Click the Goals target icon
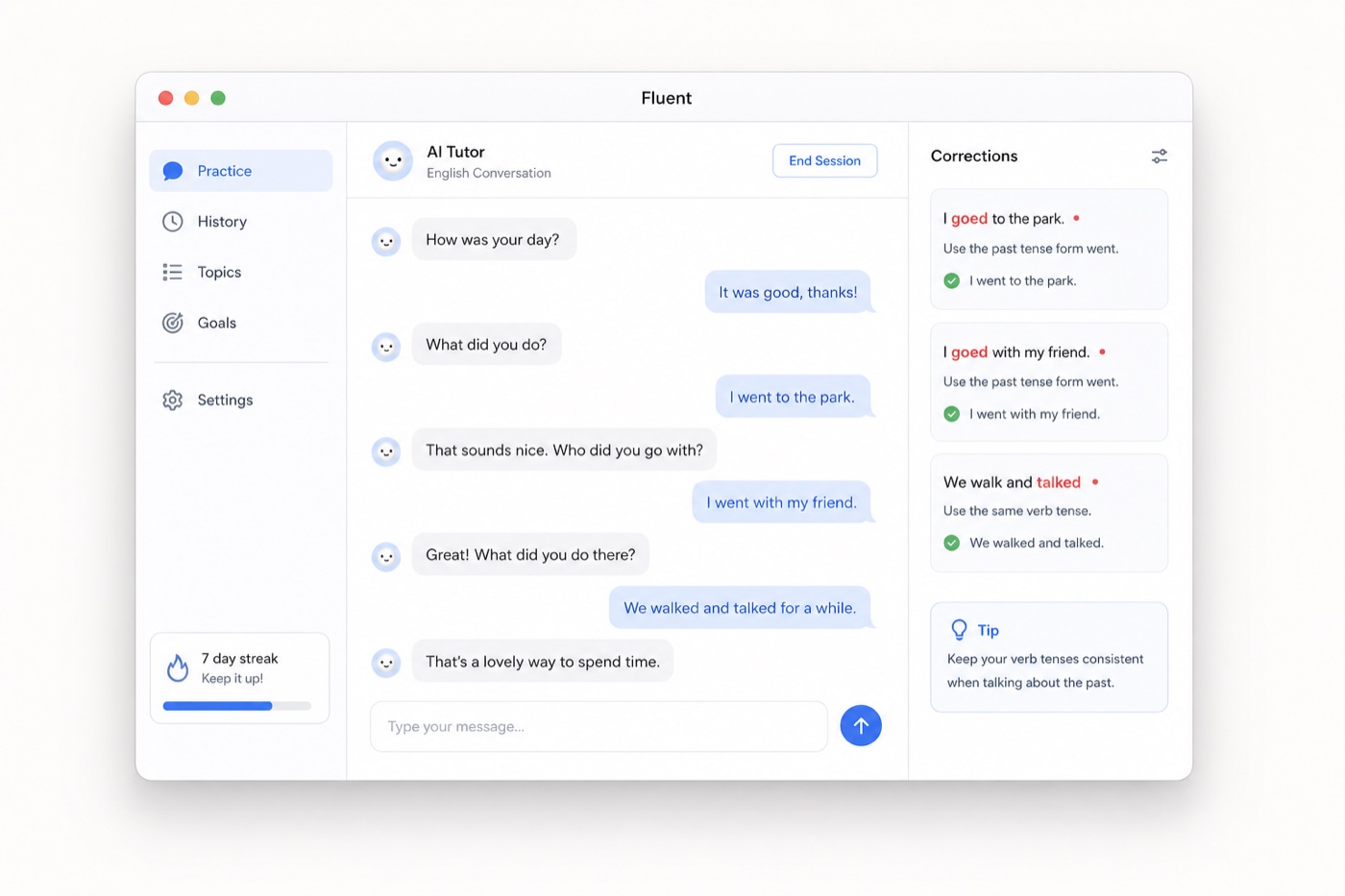1345x896 pixels. point(173,323)
